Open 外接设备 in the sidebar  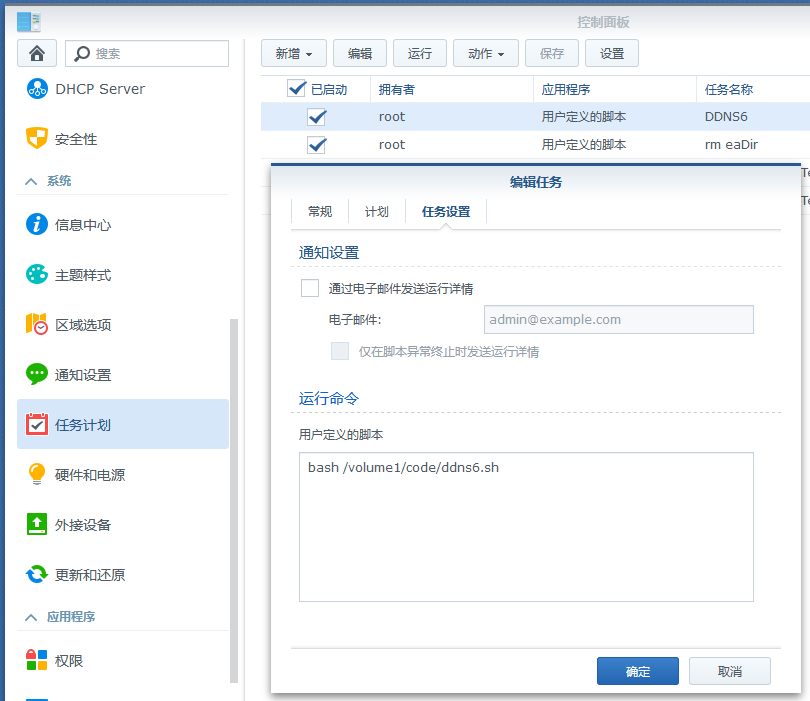(x=83, y=525)
